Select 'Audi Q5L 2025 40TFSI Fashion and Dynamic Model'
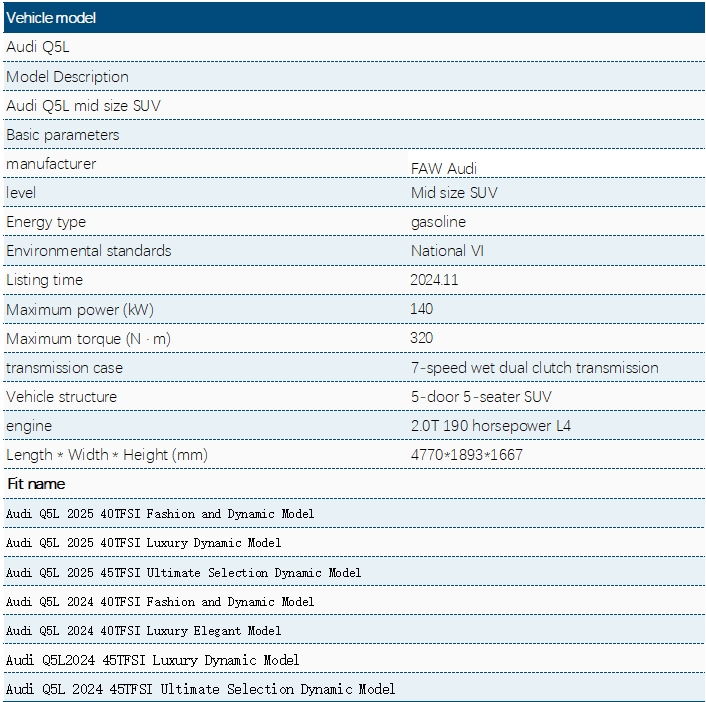This screenshot has height=702, width=706. [x=160, y=514]
